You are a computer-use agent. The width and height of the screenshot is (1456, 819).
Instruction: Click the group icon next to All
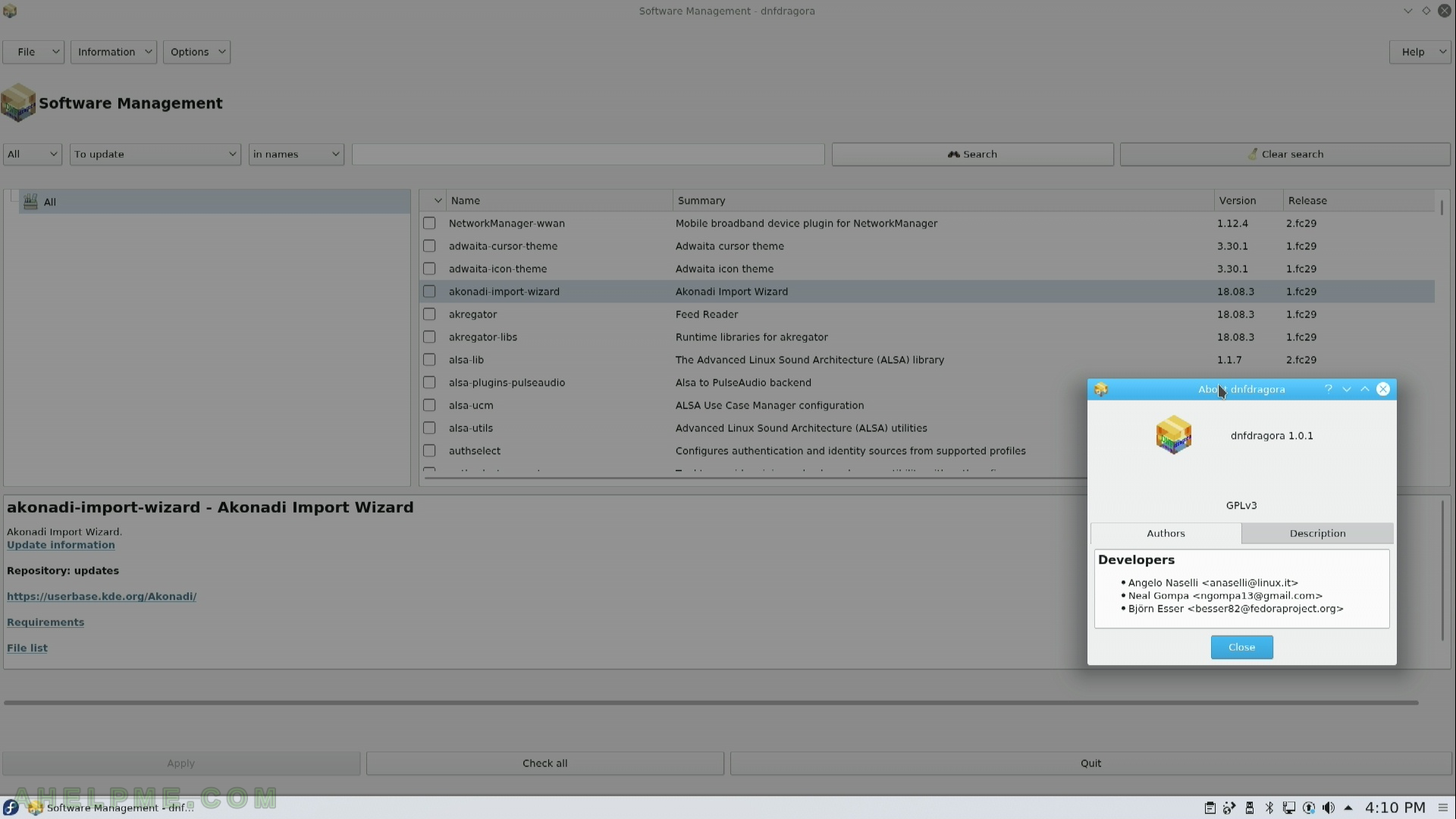[30, 202]
